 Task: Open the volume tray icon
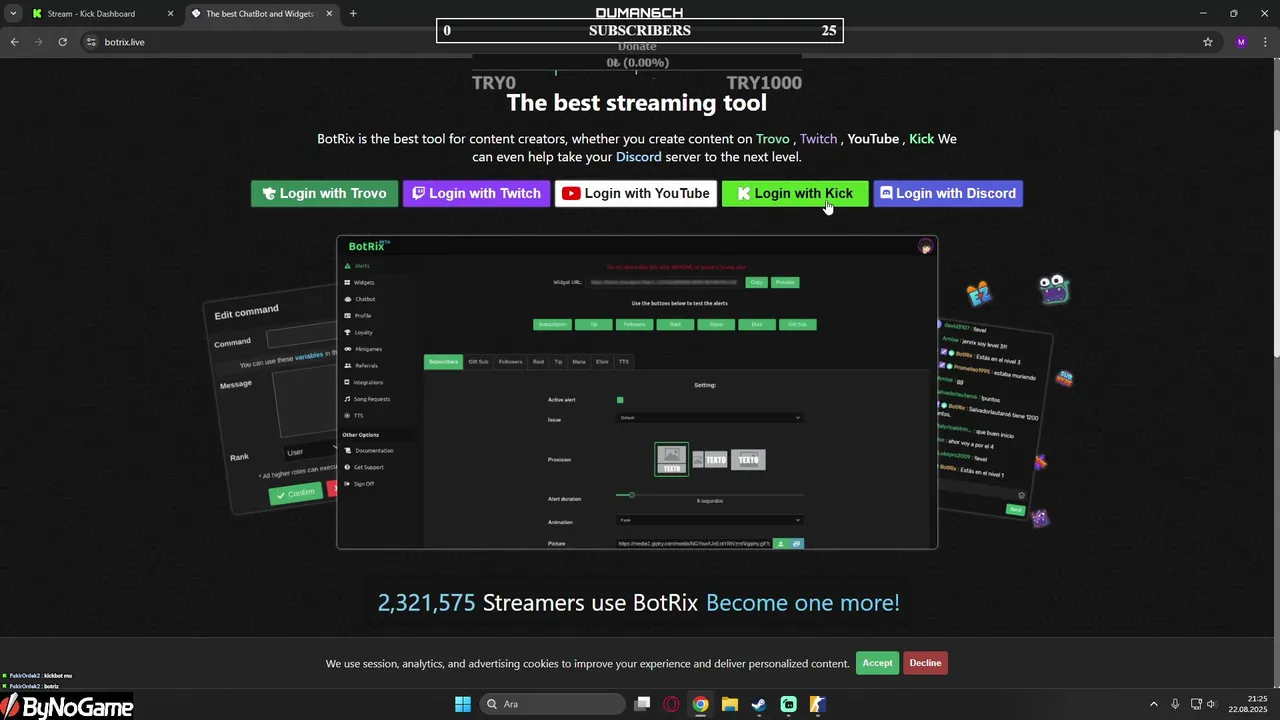(x=1212, y=704)
